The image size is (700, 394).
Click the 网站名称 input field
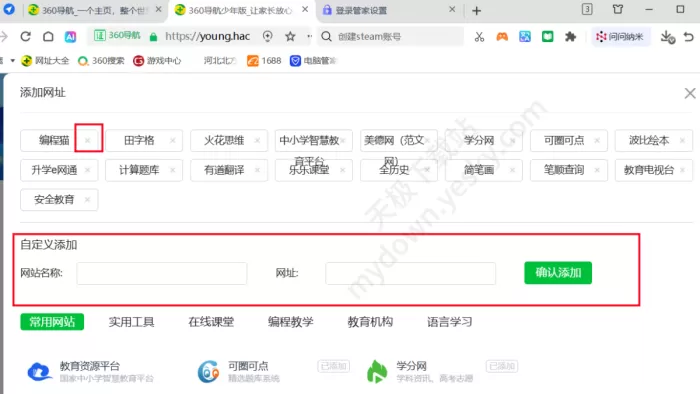click(x=162, y=274)
